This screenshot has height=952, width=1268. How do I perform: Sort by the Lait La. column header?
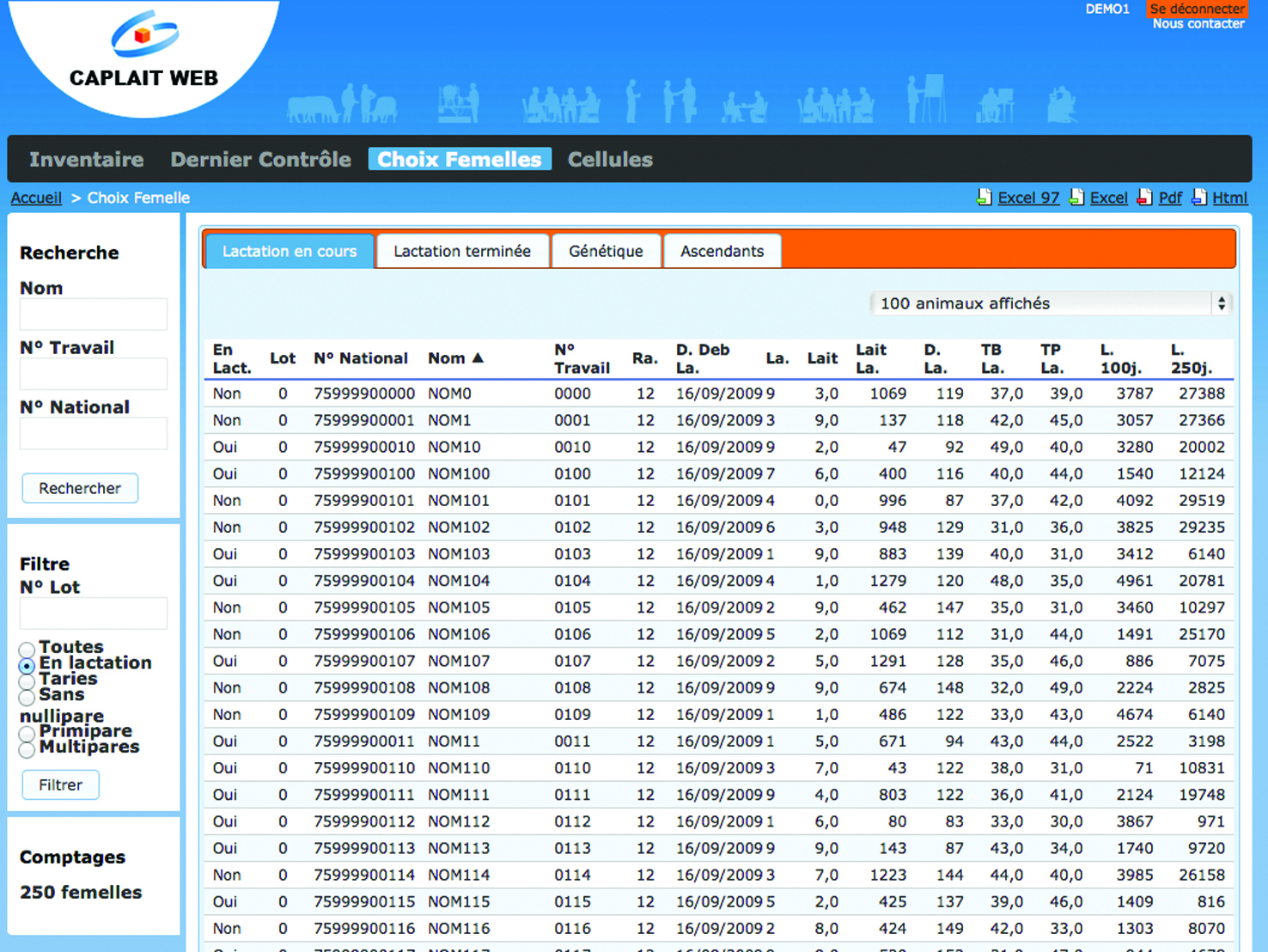[871, 358]
